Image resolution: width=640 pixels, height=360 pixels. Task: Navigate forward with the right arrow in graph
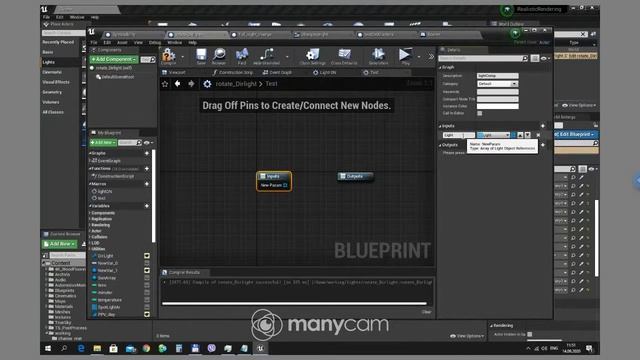(x=191, y=84)
